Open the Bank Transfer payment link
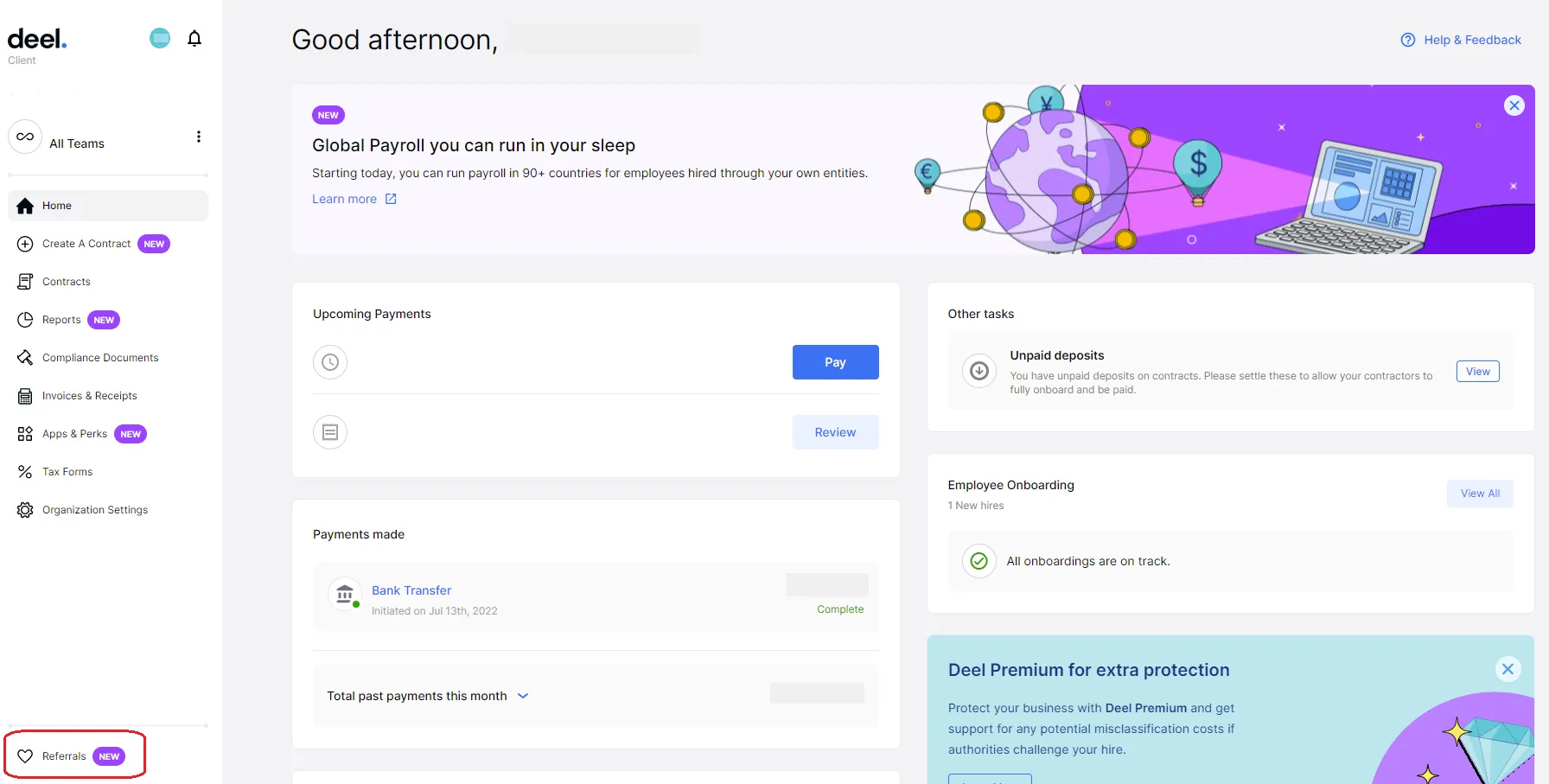Screen dimensions: 1549x784 411,590
